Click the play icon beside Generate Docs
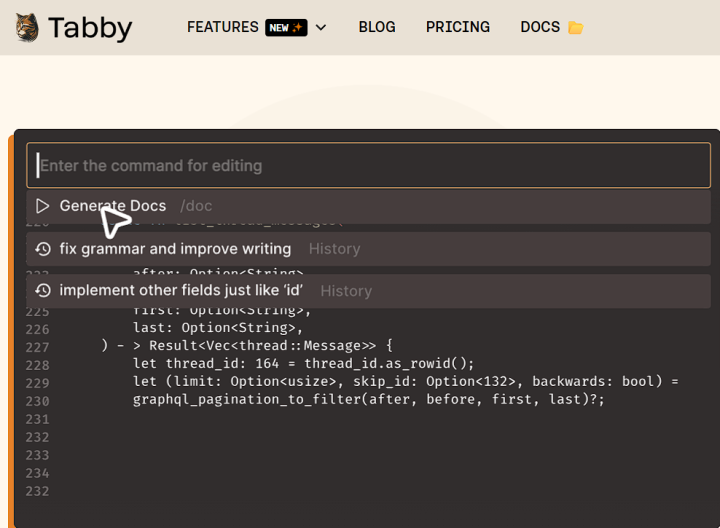Screen dimensions: 720x528 (42, 206)
